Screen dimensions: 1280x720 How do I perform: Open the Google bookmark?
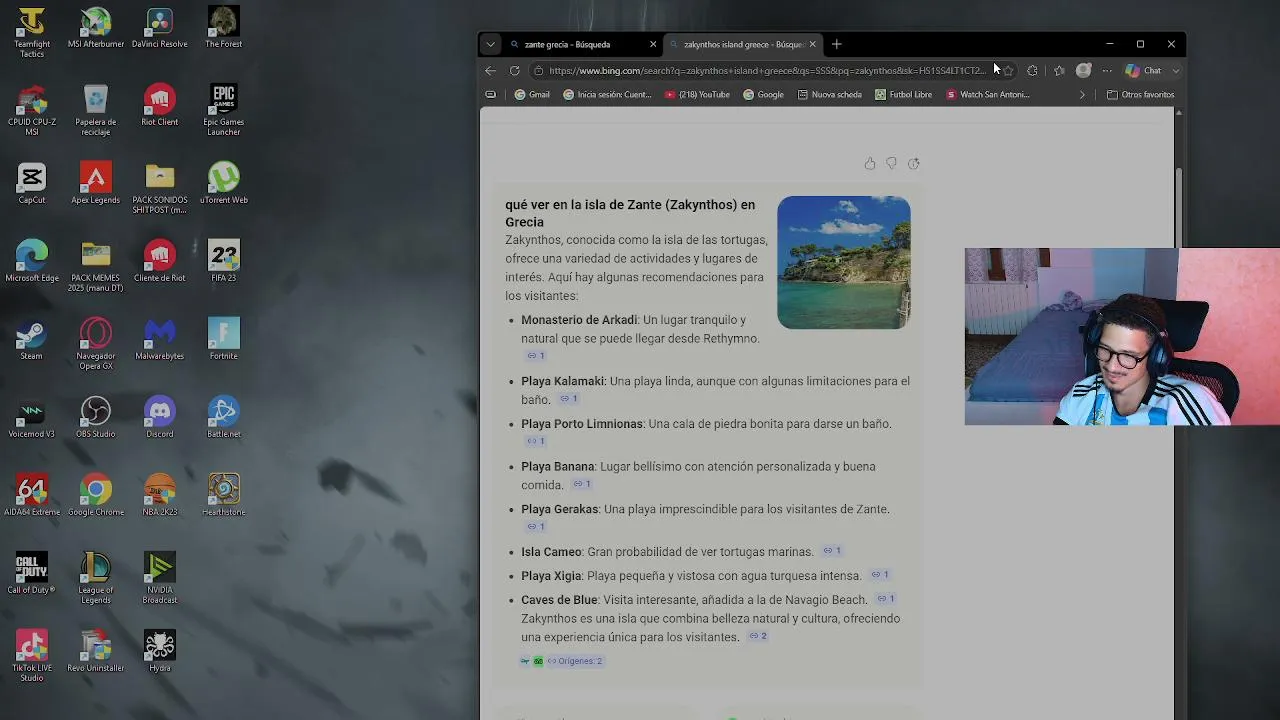tap(763, 95)
